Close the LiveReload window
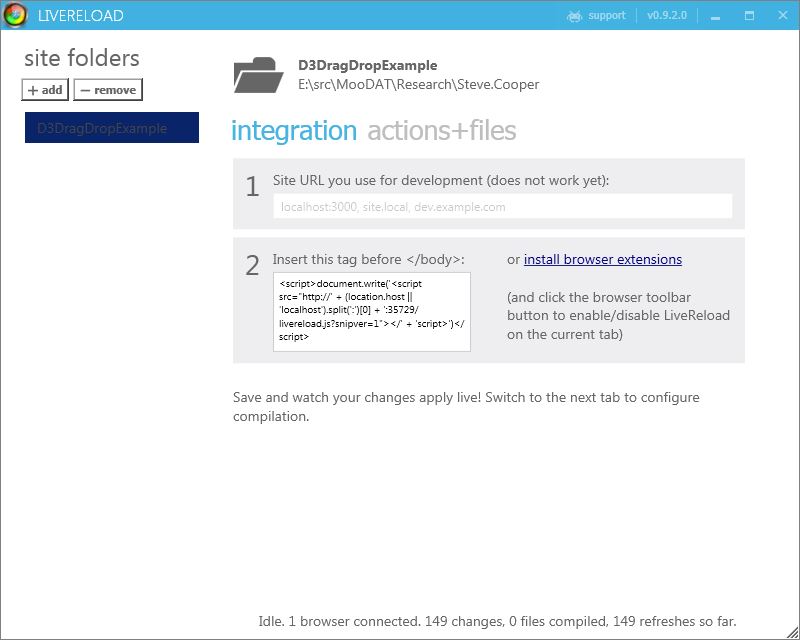Viewport: 800px width, 640px height. (x=781, y=16)
